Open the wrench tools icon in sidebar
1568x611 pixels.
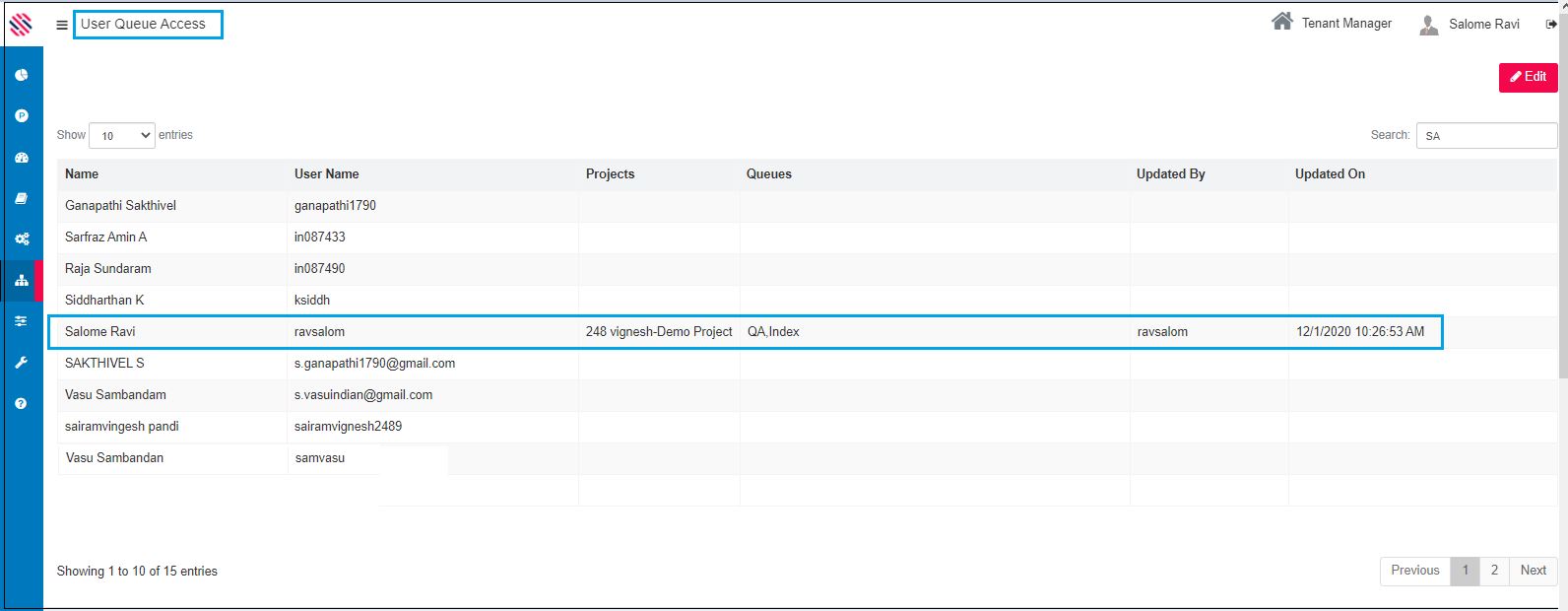tap(22, 363)
